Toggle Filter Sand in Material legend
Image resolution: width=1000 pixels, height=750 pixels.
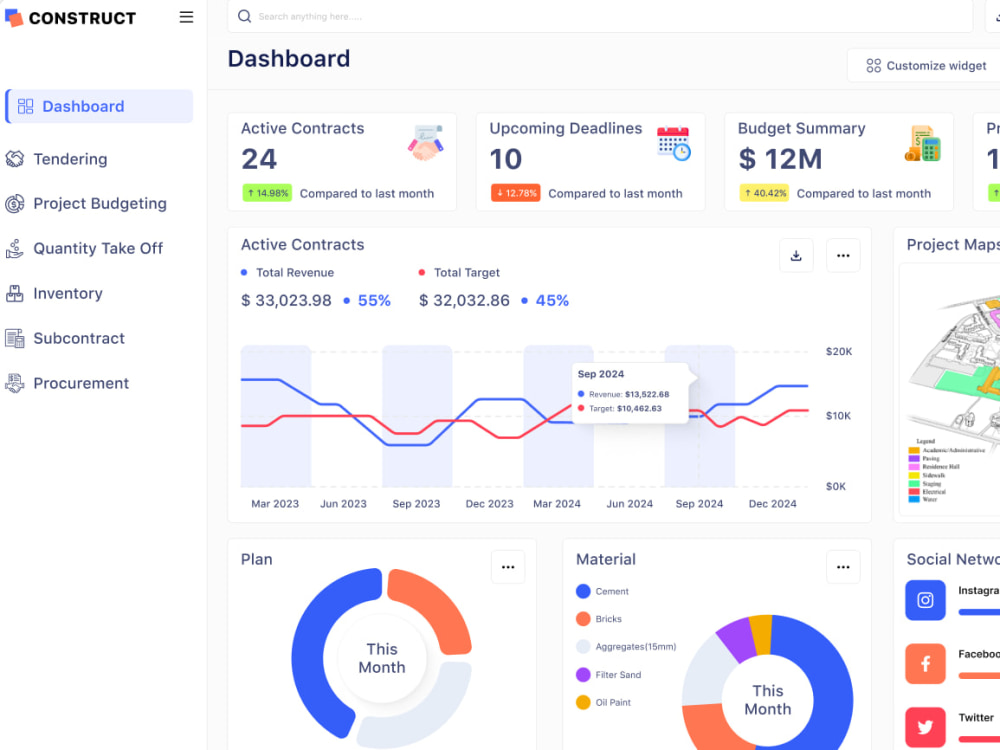(608, 675)
